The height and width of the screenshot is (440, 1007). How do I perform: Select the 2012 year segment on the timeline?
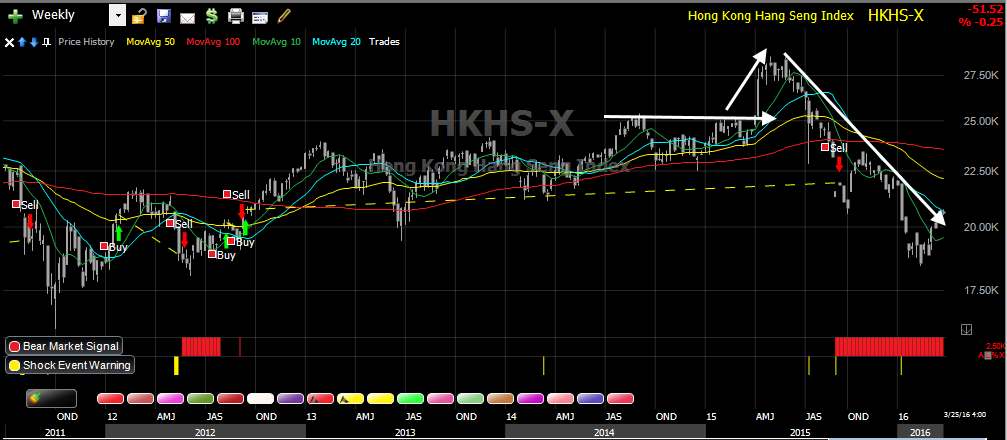[206, 432]
